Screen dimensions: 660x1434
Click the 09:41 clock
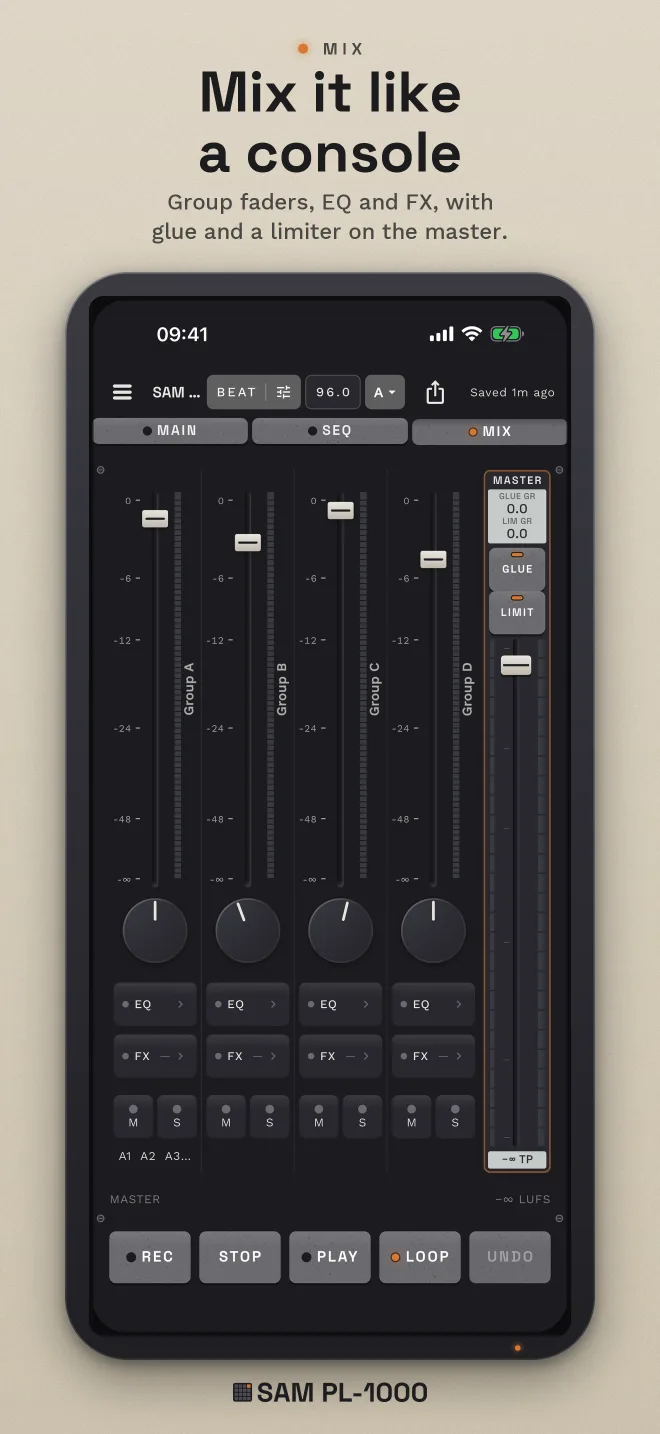point(182,334)
